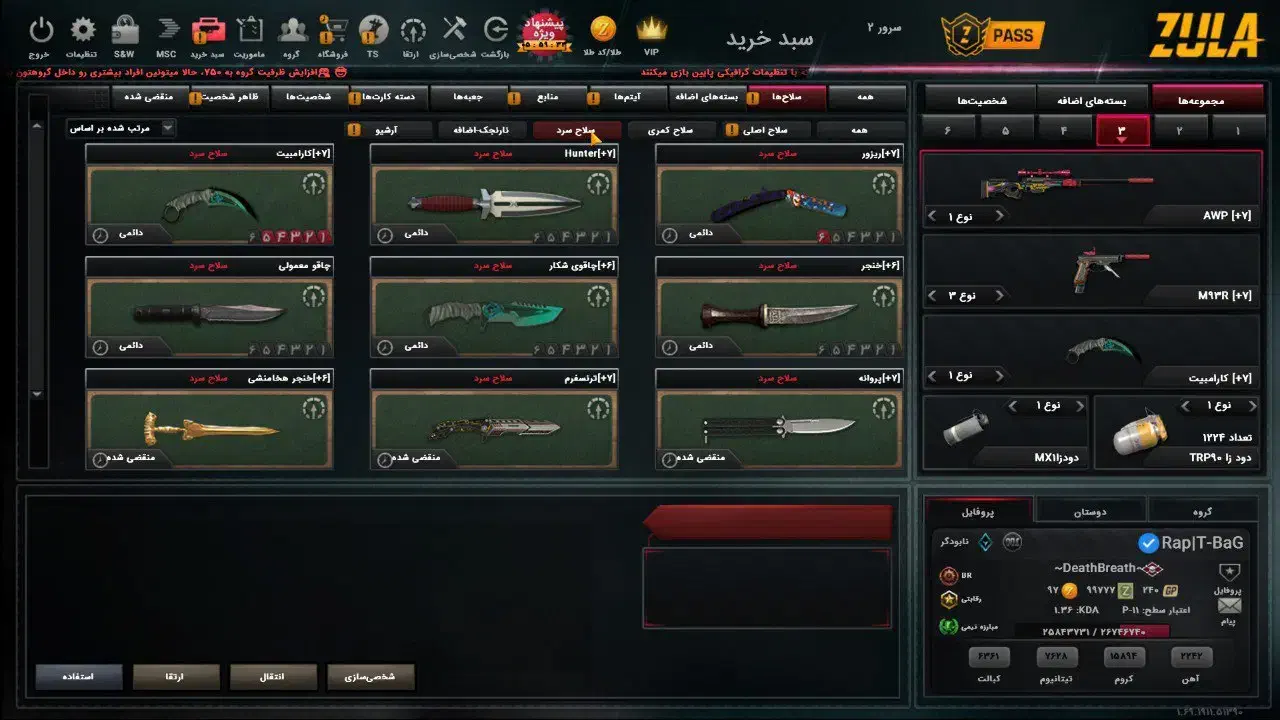Open the S&W wallet icon

[x=125, y=30]
